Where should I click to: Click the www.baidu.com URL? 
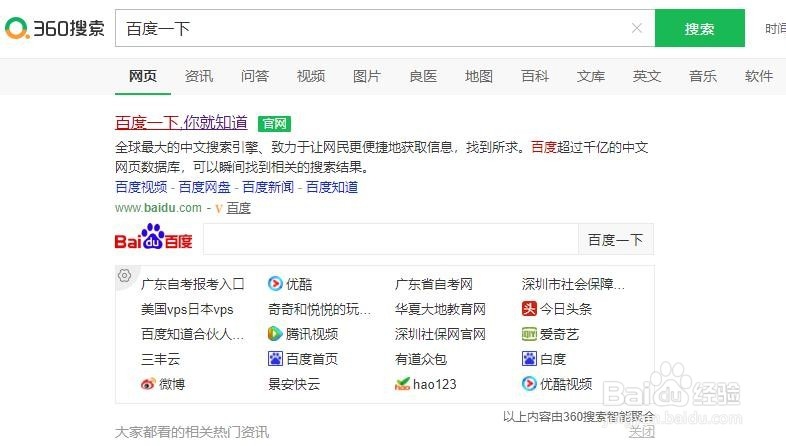[158, 208]
